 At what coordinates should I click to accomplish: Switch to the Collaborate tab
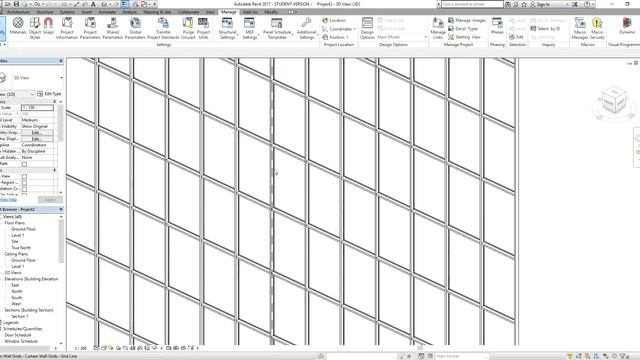point(188,12)
